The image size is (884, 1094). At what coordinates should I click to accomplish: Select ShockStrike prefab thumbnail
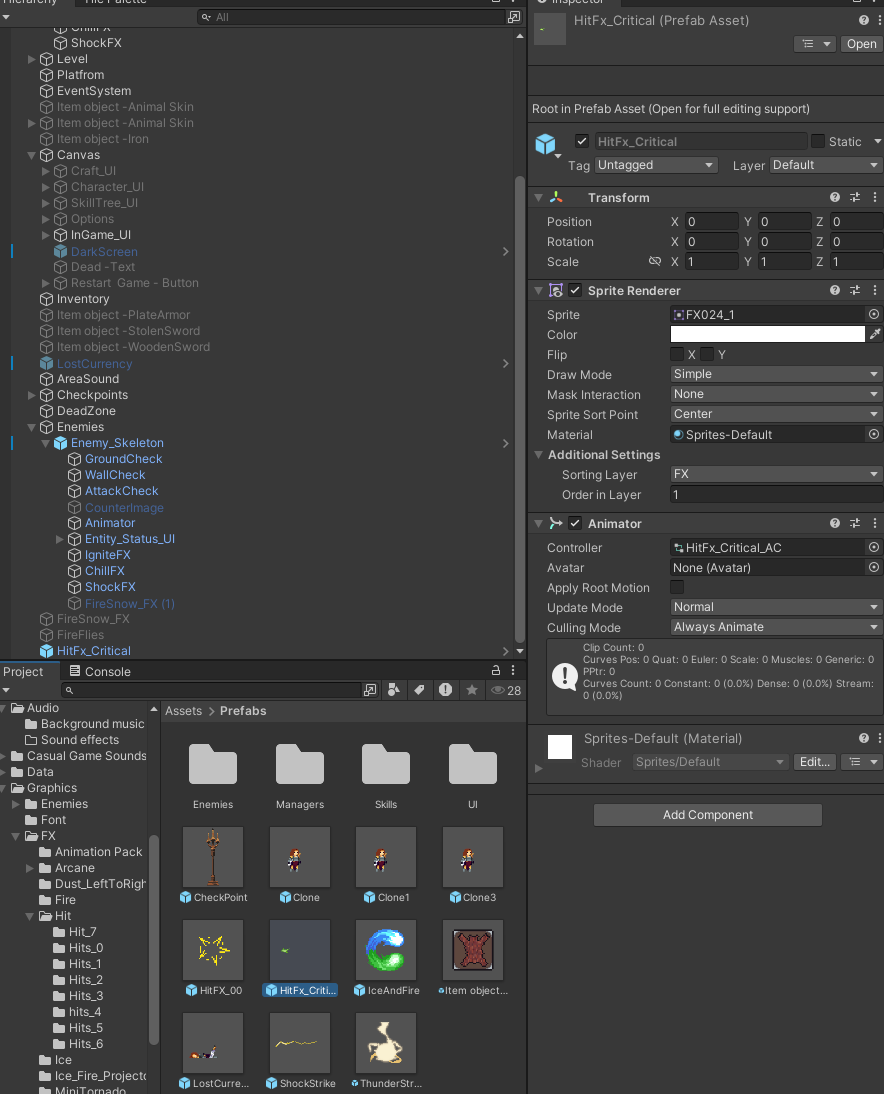(300, 1042)
